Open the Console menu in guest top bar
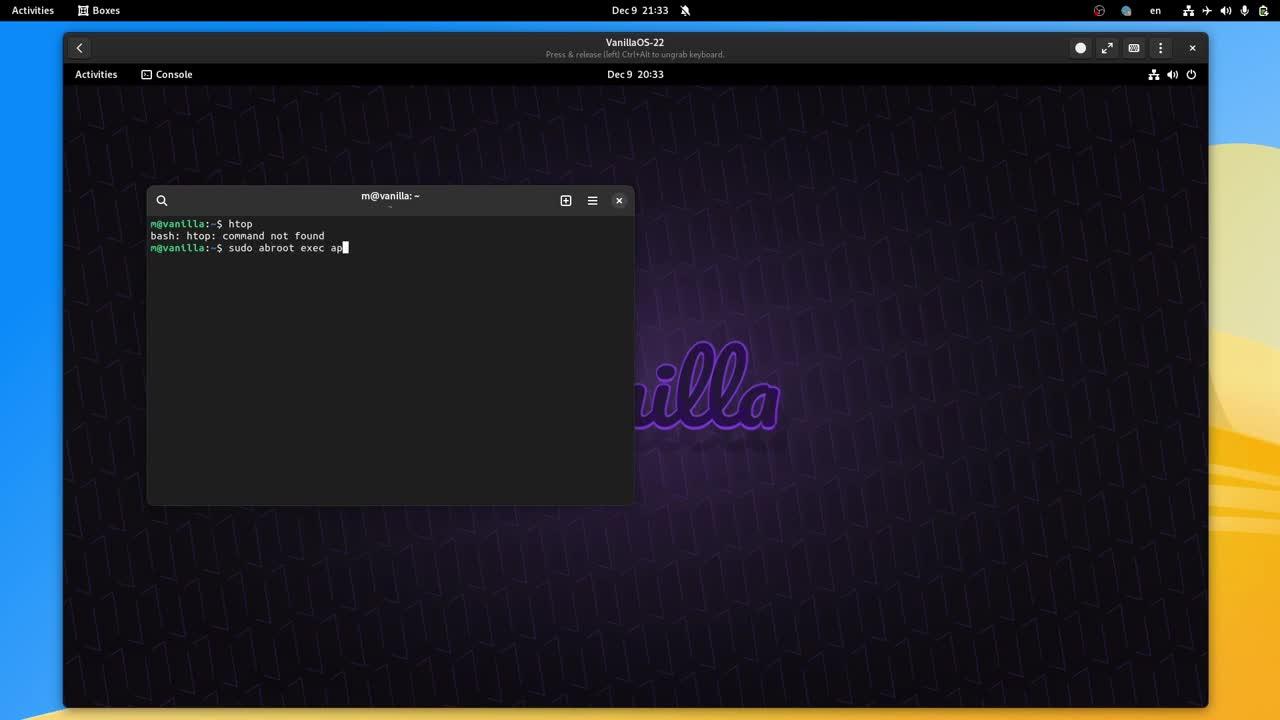This screenshot has height=720, width=1280. pos(167,74)
